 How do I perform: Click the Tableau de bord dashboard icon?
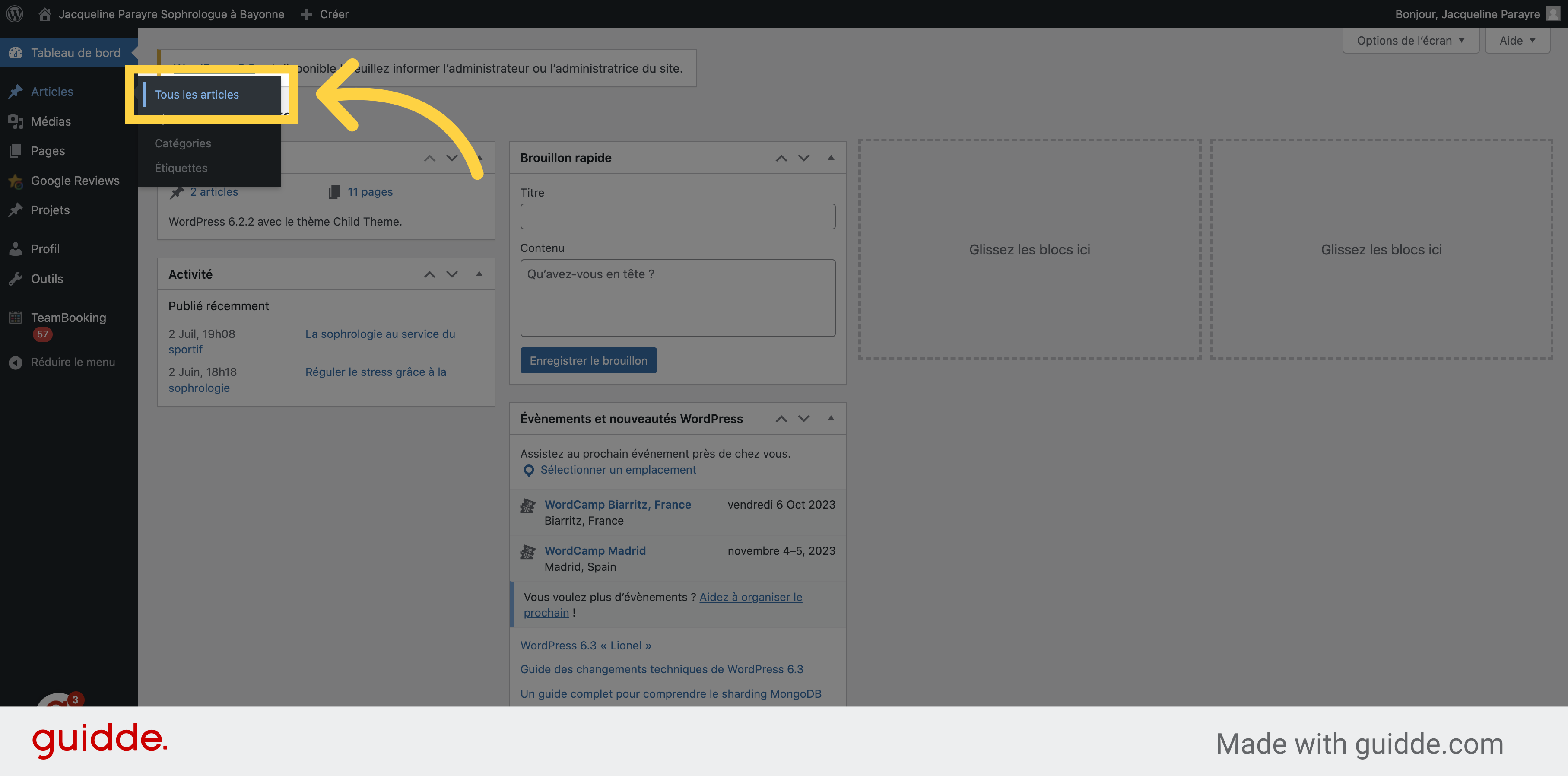pyautogui.click(x=16, y=52)
